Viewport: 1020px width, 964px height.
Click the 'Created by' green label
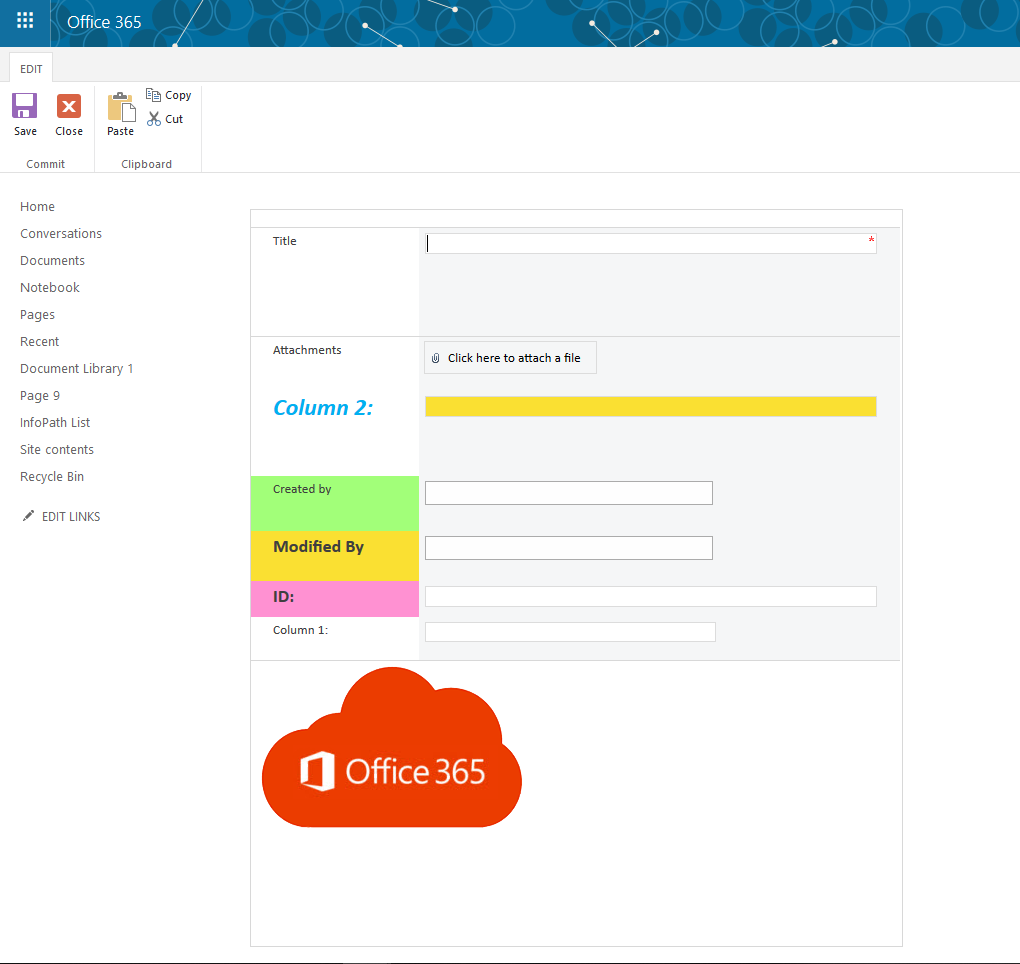click(x=302, y=489)
